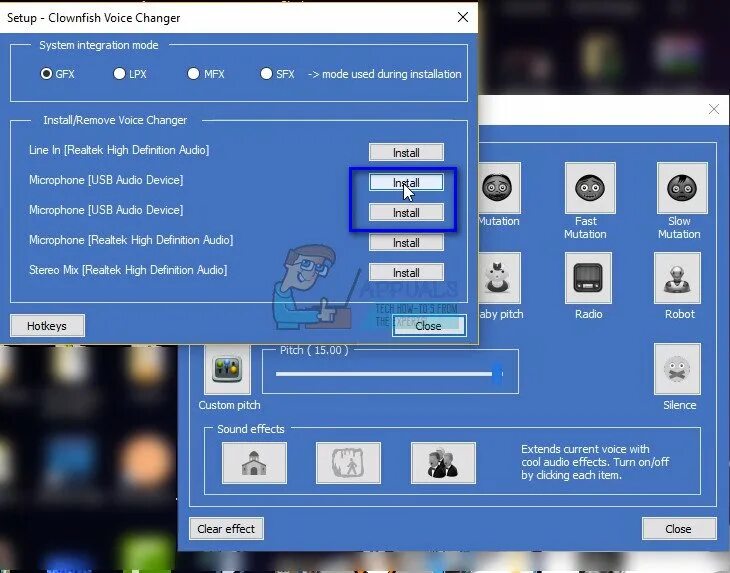Close the Setup window with X
730x573 pixels.
point(462,17)
